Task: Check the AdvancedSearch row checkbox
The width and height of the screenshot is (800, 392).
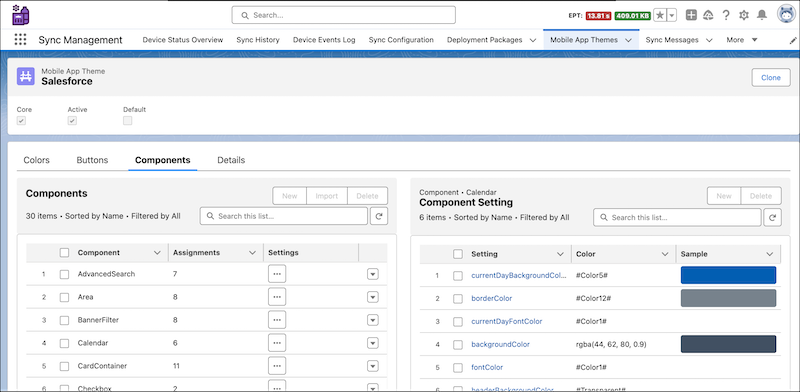Action: click(x=64, y=275)
